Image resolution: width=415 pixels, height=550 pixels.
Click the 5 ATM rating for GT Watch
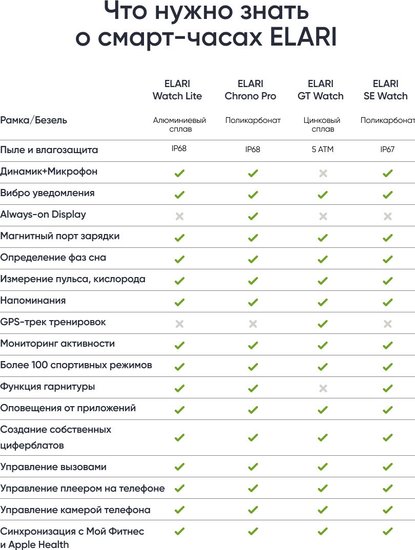(322, 149)
